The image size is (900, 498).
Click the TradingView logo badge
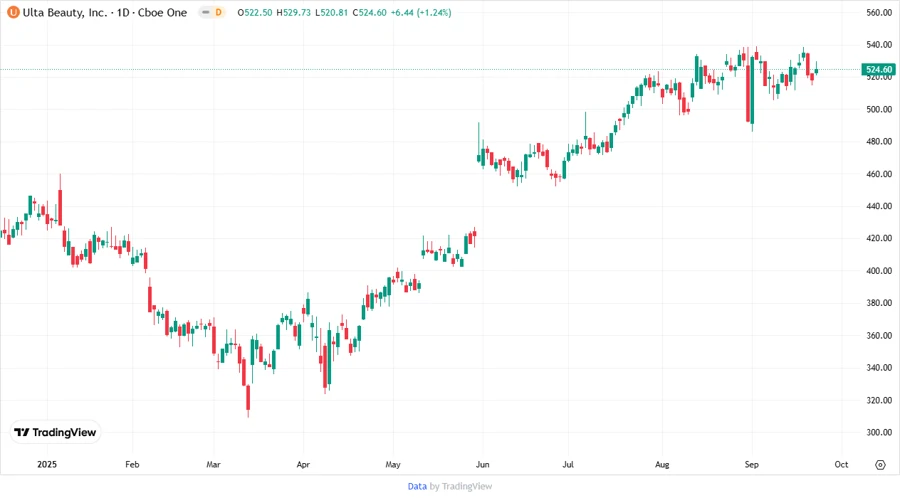[56, 432]
